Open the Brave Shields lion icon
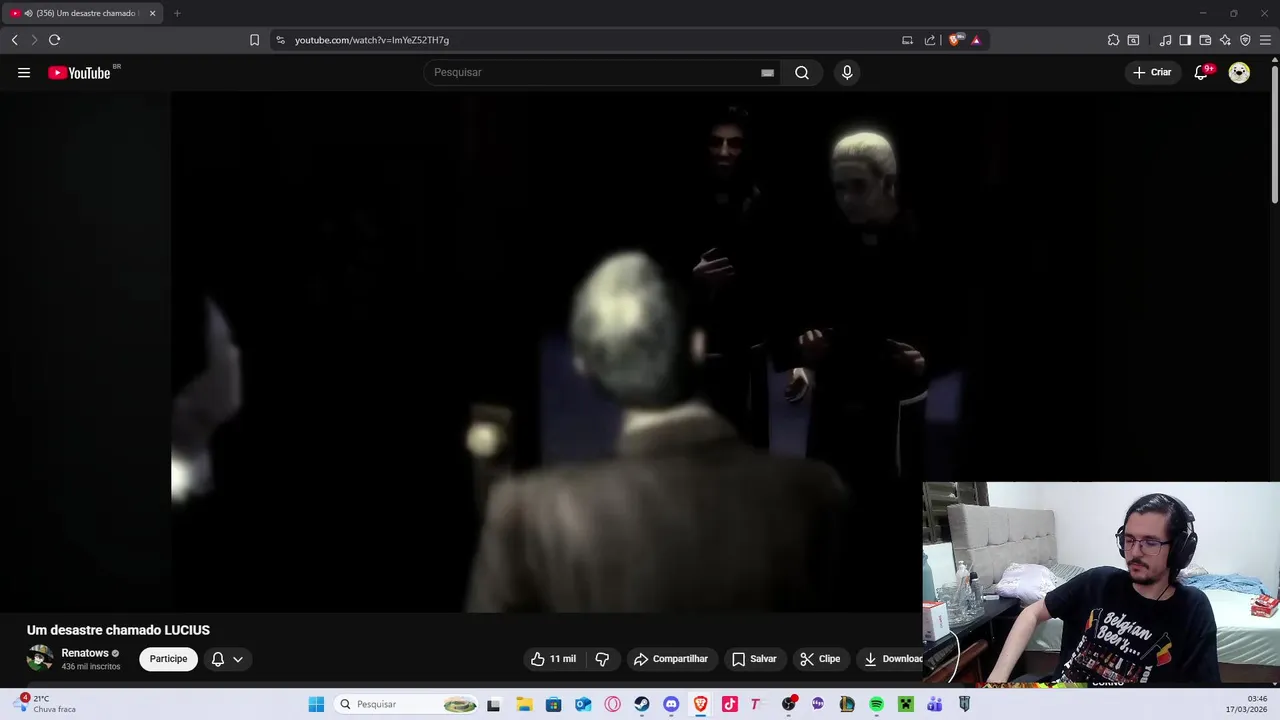This screenshot has width=1280, height=720. [x=955, y=40]
